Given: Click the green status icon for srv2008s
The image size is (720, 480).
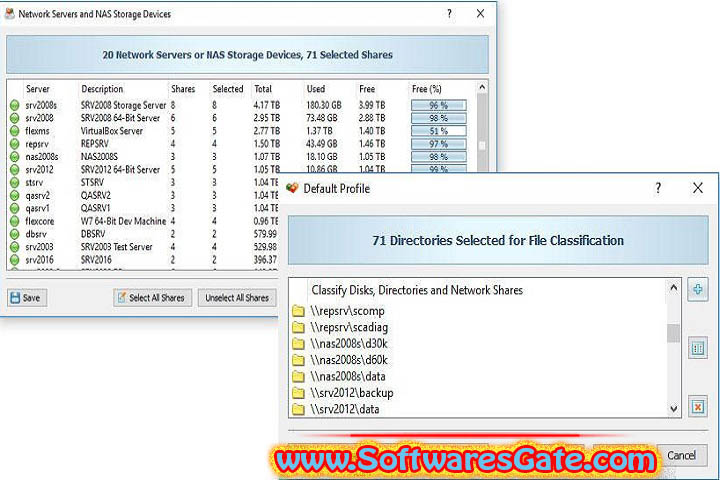Looking at the screenshot, I should pyautogui.click(x=15, y=105).
